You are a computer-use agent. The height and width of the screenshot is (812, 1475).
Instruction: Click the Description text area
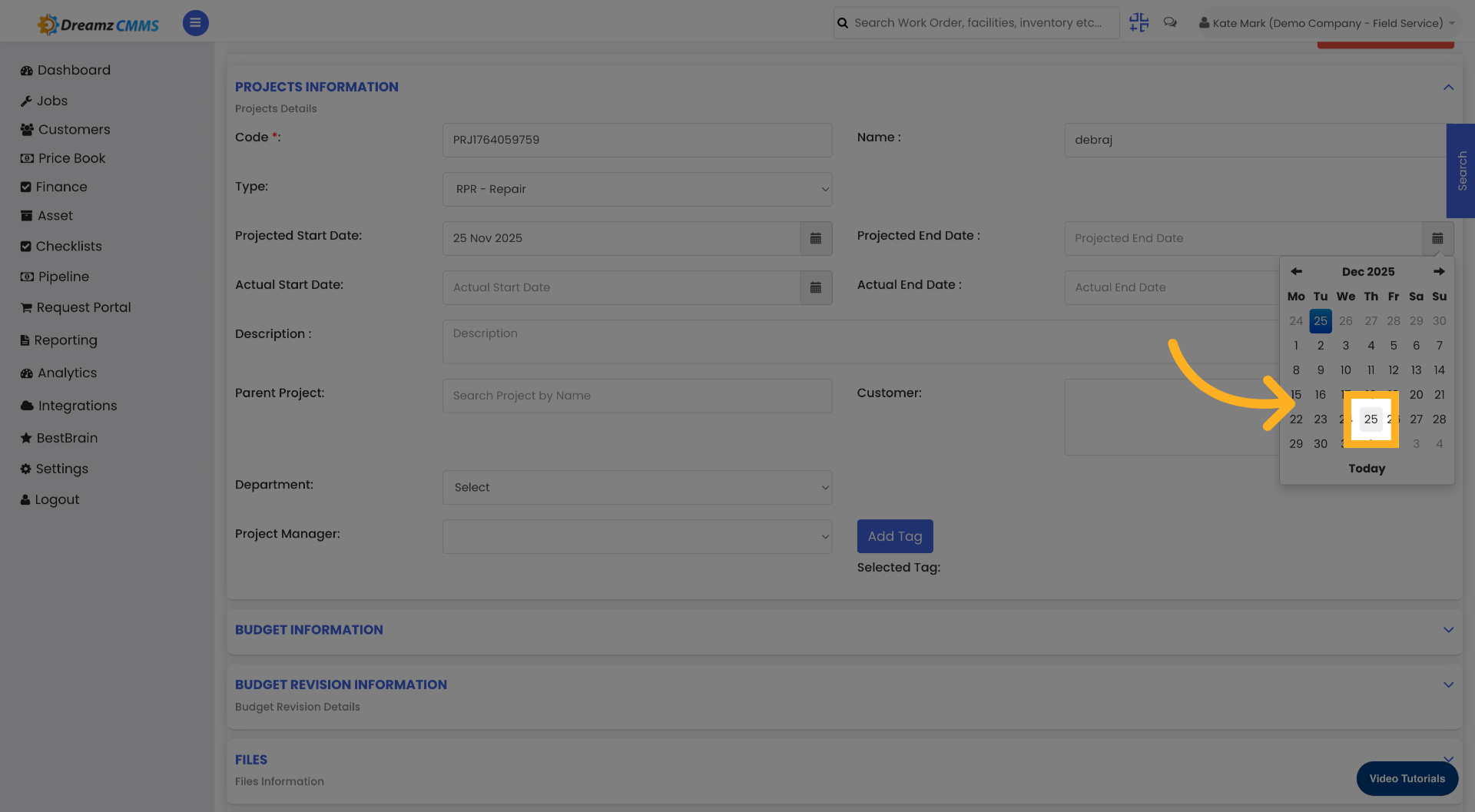point(860,342)
